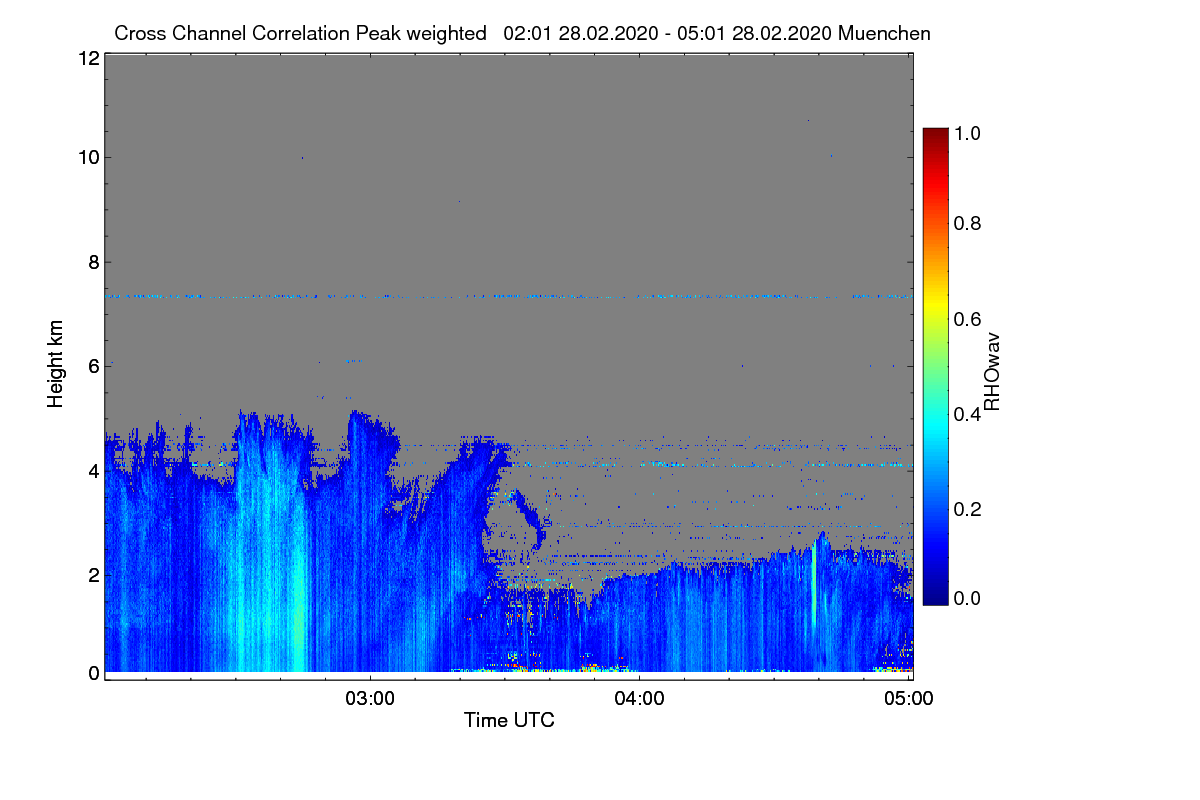Click the '03:00' time tick label
The height and width of the screenshot is (800, 1200).
coord(371,699)
